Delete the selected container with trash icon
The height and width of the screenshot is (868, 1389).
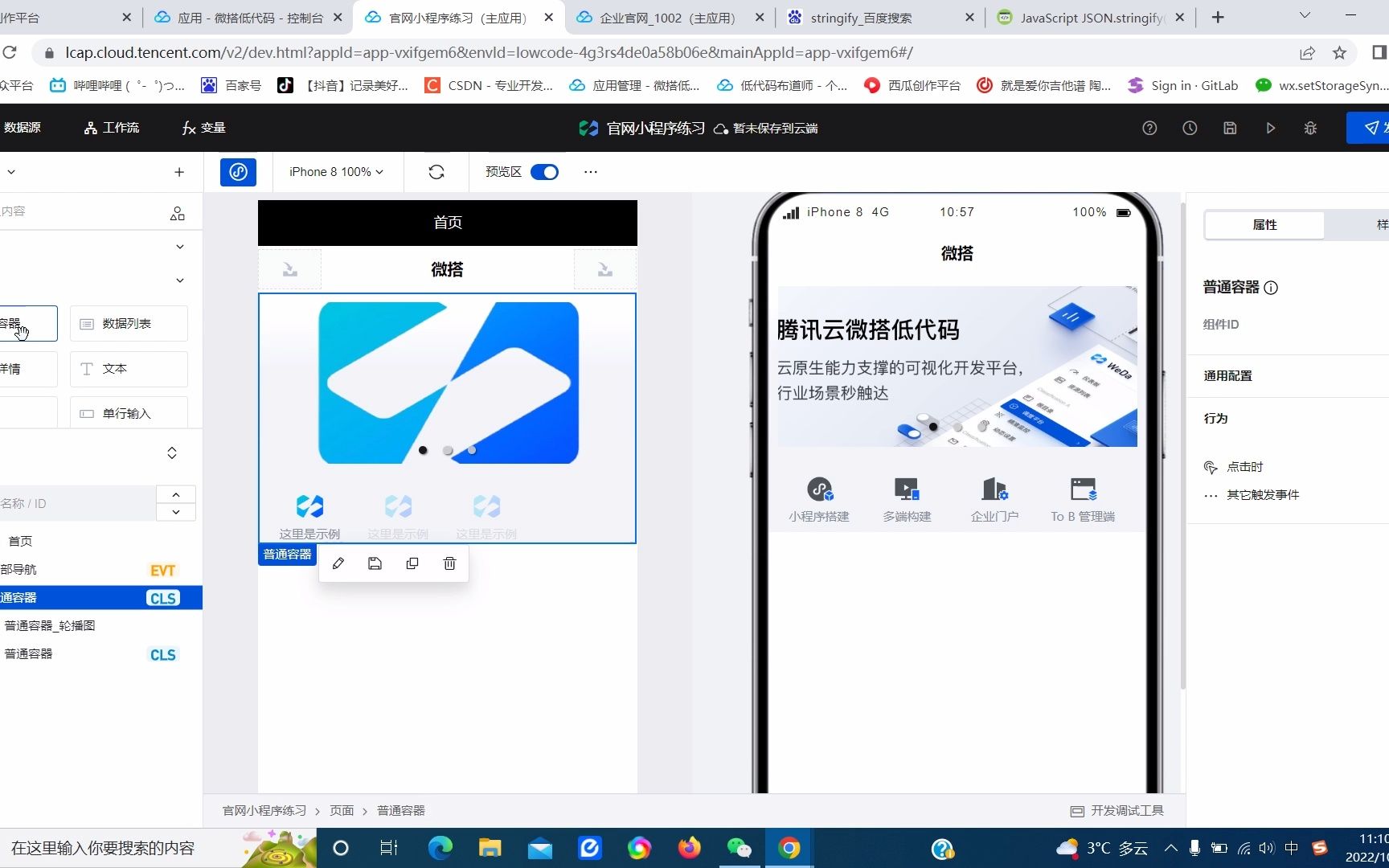click(449, 563)
